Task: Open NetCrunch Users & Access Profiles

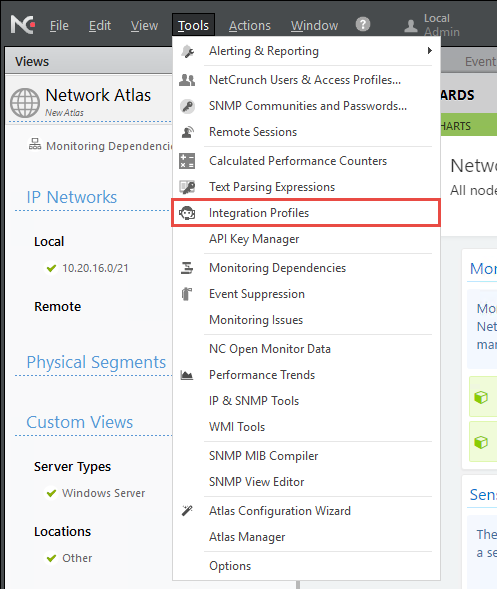Action: pyautogui.click(x=306, y=80)
